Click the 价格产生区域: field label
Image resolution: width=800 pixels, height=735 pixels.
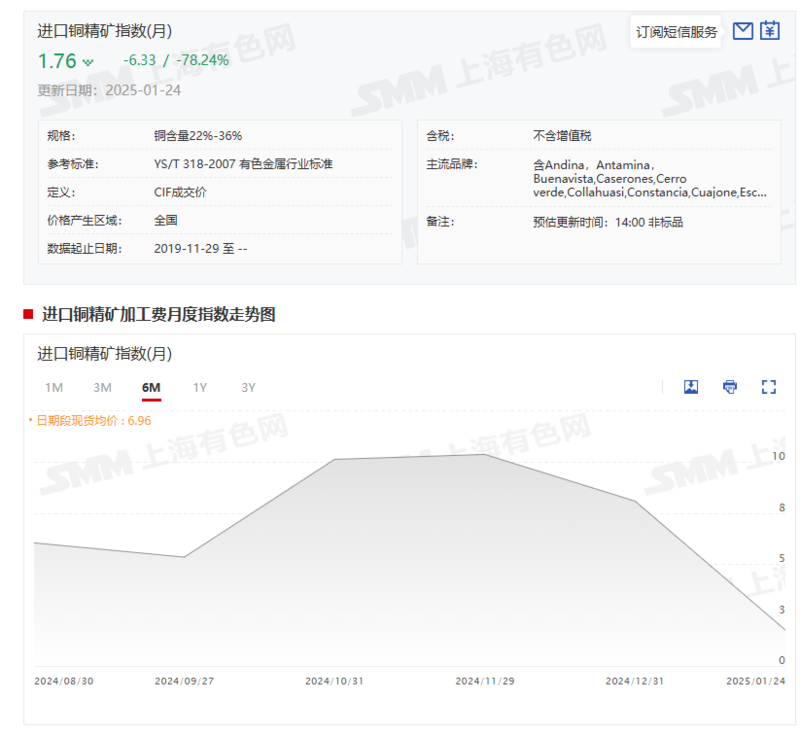point(85,220)
